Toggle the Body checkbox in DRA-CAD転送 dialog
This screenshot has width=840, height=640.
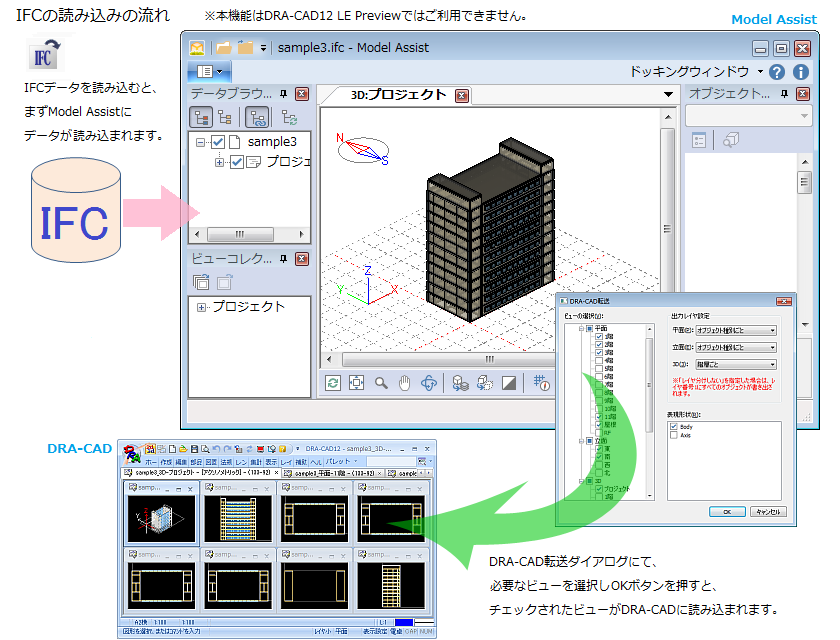tap(673, 427)
